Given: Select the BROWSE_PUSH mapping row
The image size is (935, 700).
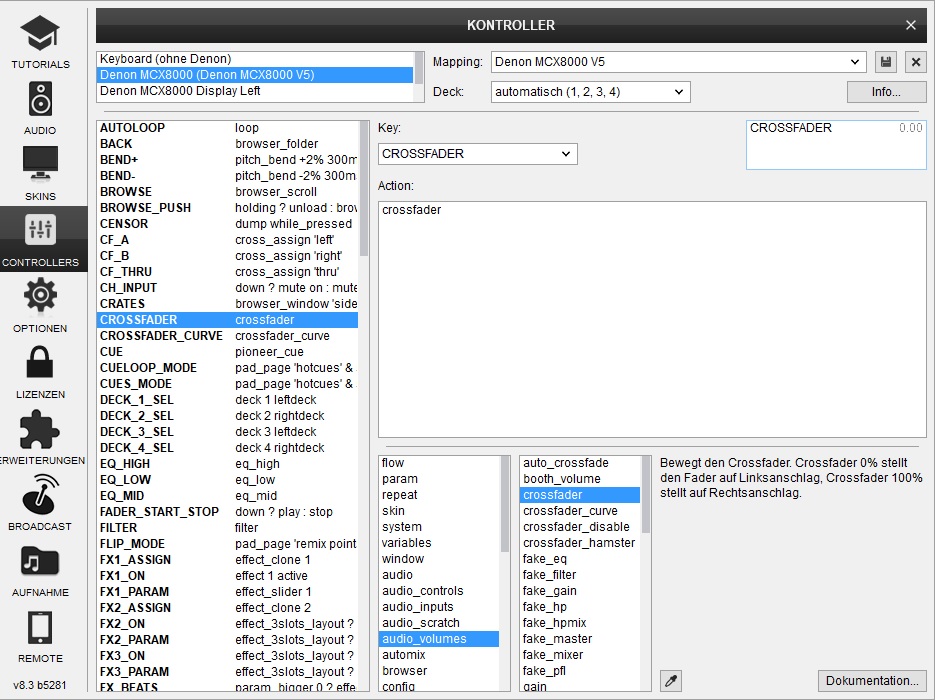Looking at the screenshot, I should click(227, 207).
